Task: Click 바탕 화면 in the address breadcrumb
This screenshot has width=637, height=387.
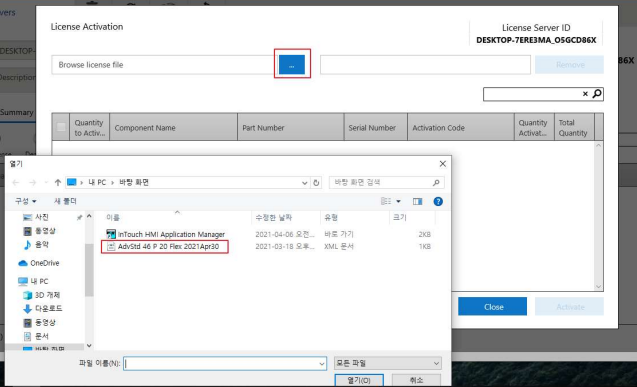Action: pyautogui.click(x=134, y=182)
